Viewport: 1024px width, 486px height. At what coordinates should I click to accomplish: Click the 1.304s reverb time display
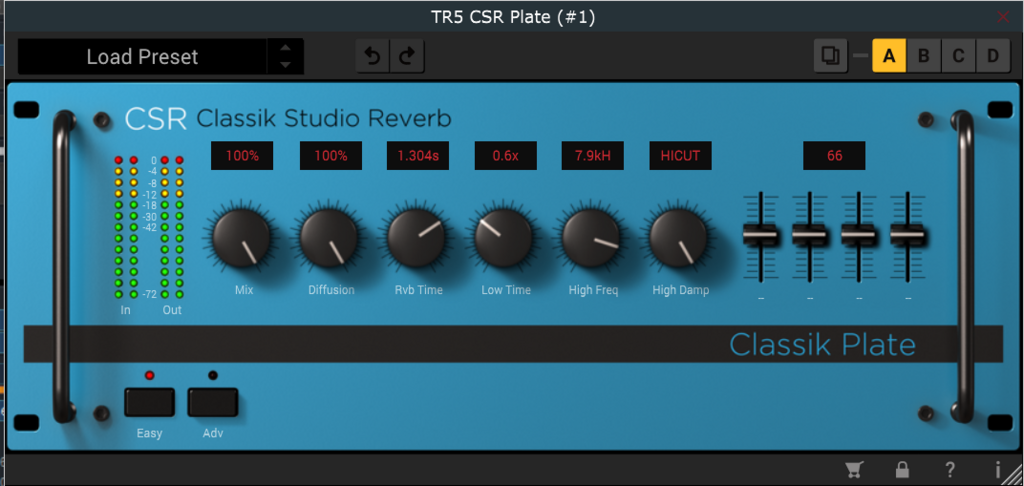tap(418, 156)
